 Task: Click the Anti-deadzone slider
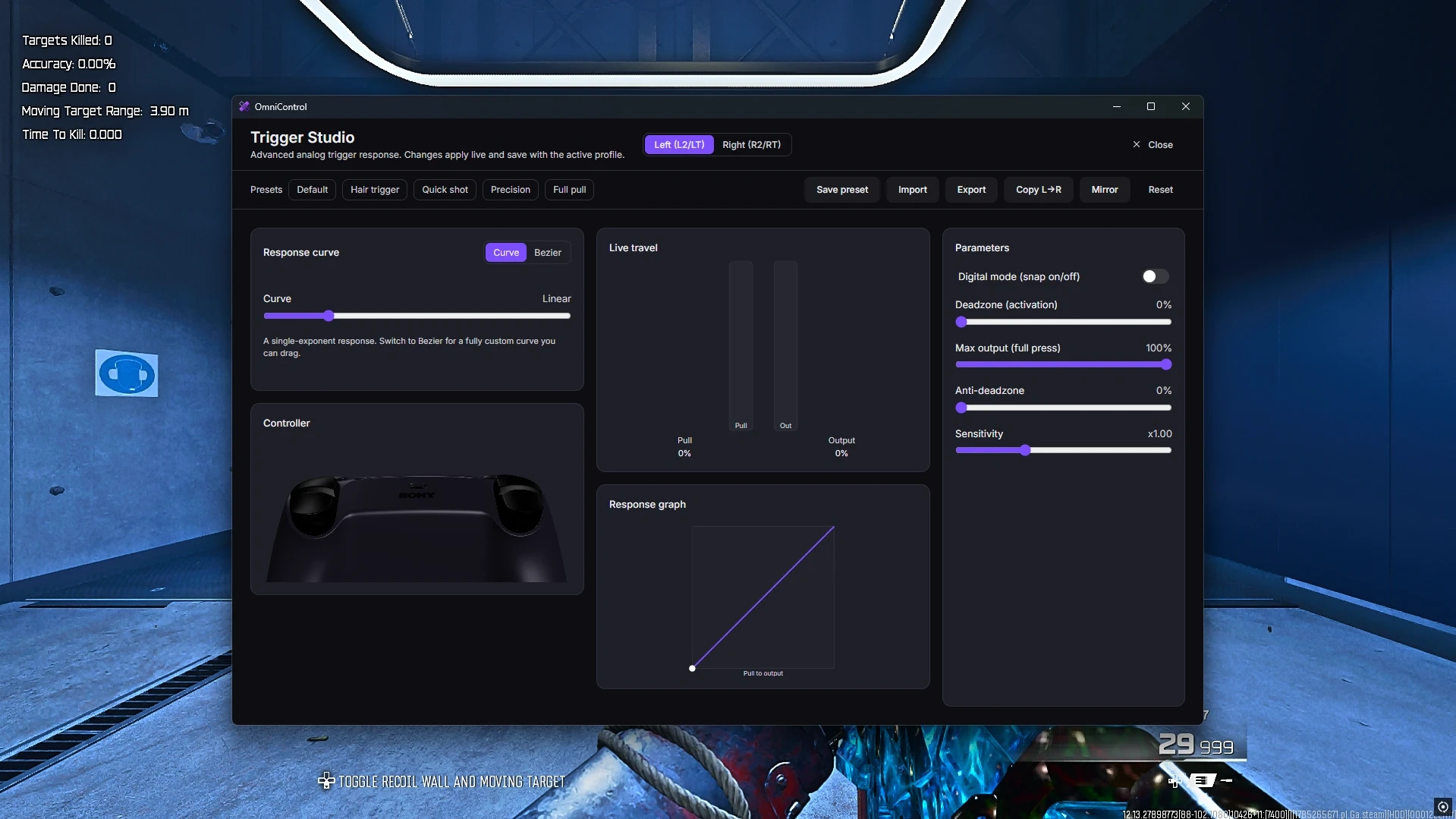click(x=1063, y=408)
